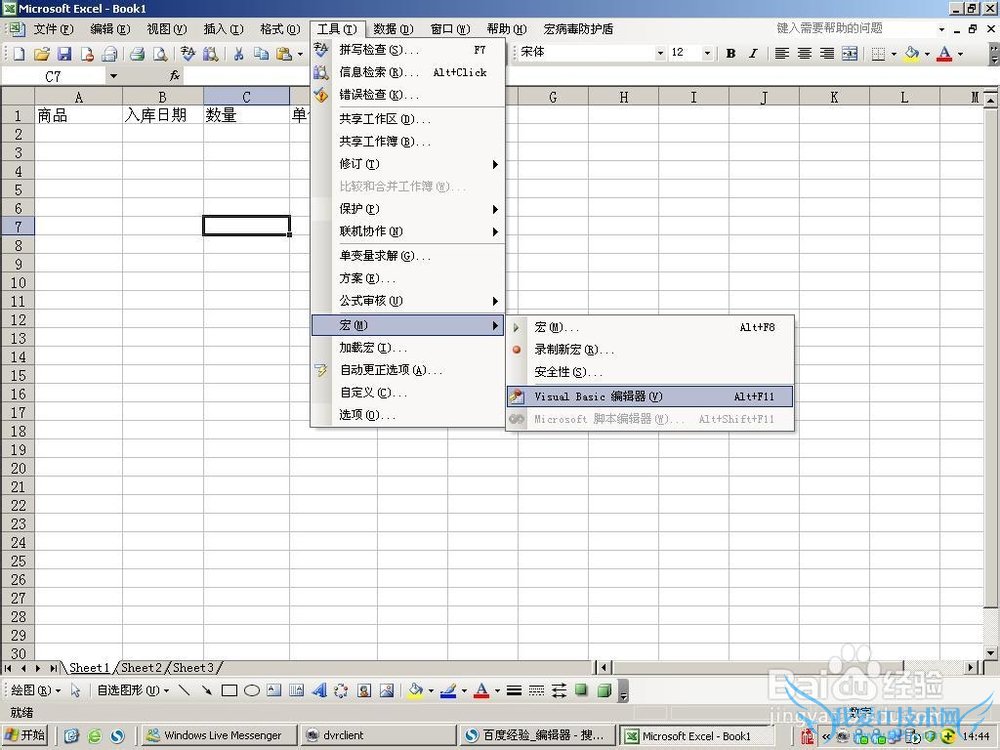This screenshot has height=750, width=1000.
Task: Click the 开始 Start button
Action: click(25, 735)
